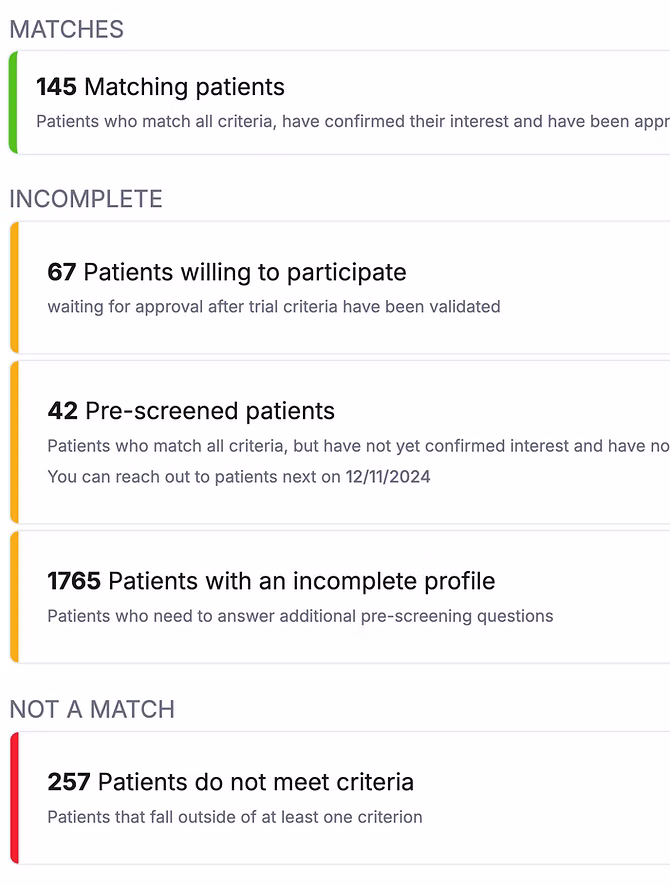670x886 pixels.
Task: Select the MATCHES section heading
Action: pos(66,29)
